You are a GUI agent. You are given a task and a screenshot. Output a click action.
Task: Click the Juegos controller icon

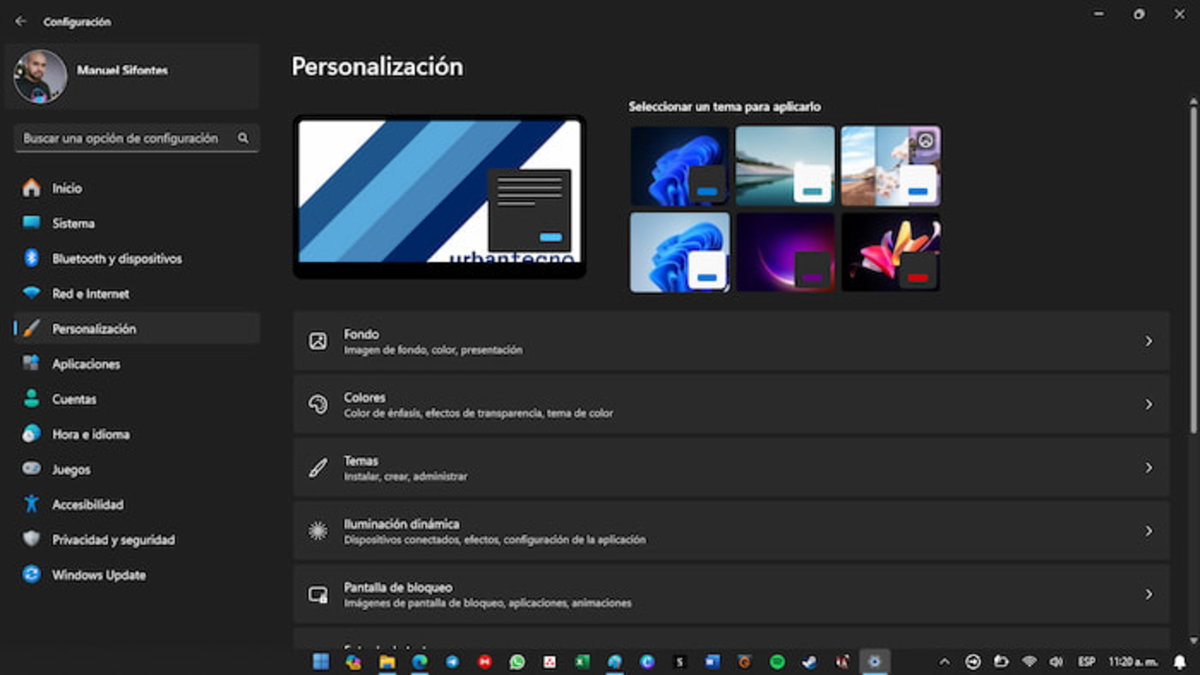pos(32,469)
